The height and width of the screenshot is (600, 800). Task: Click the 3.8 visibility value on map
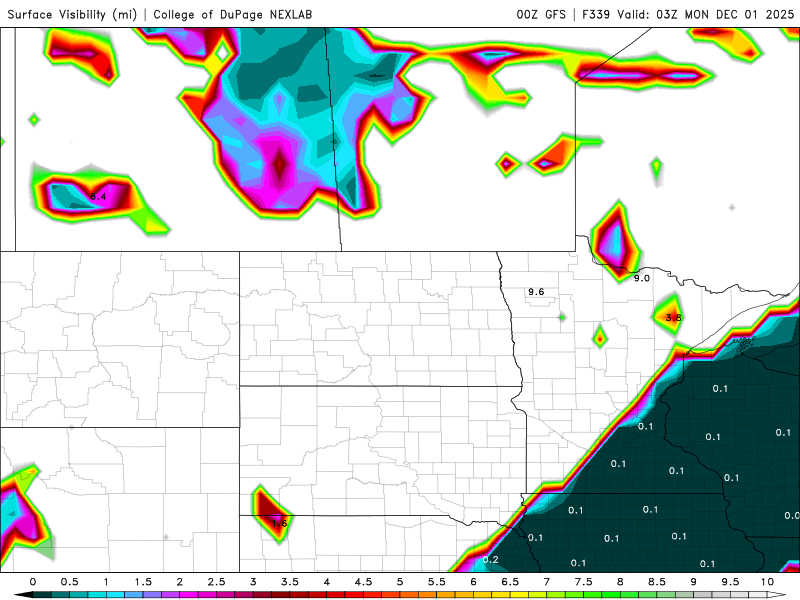pos(673,317)
